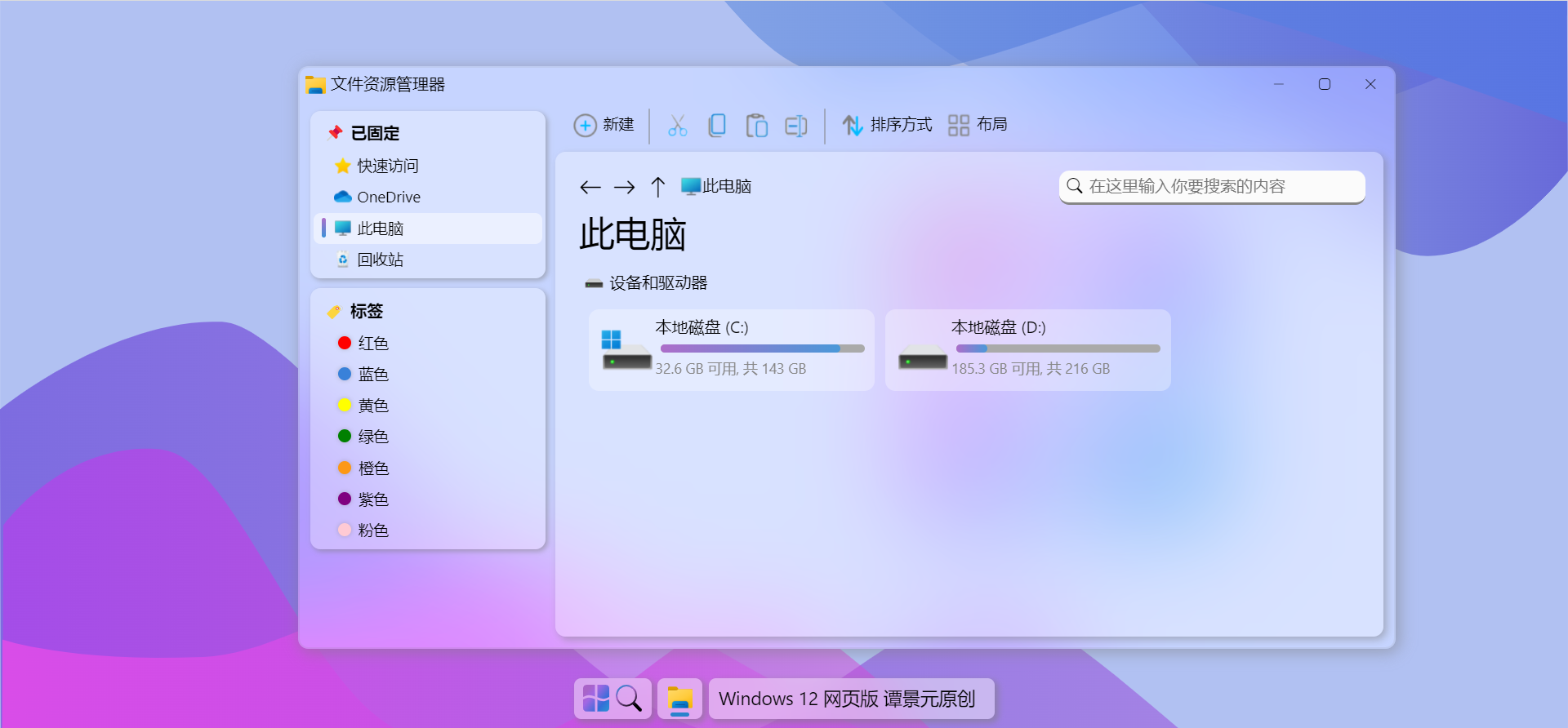
Task: Open the layout (布局) grid icon
Action: [x=958, y=125]
